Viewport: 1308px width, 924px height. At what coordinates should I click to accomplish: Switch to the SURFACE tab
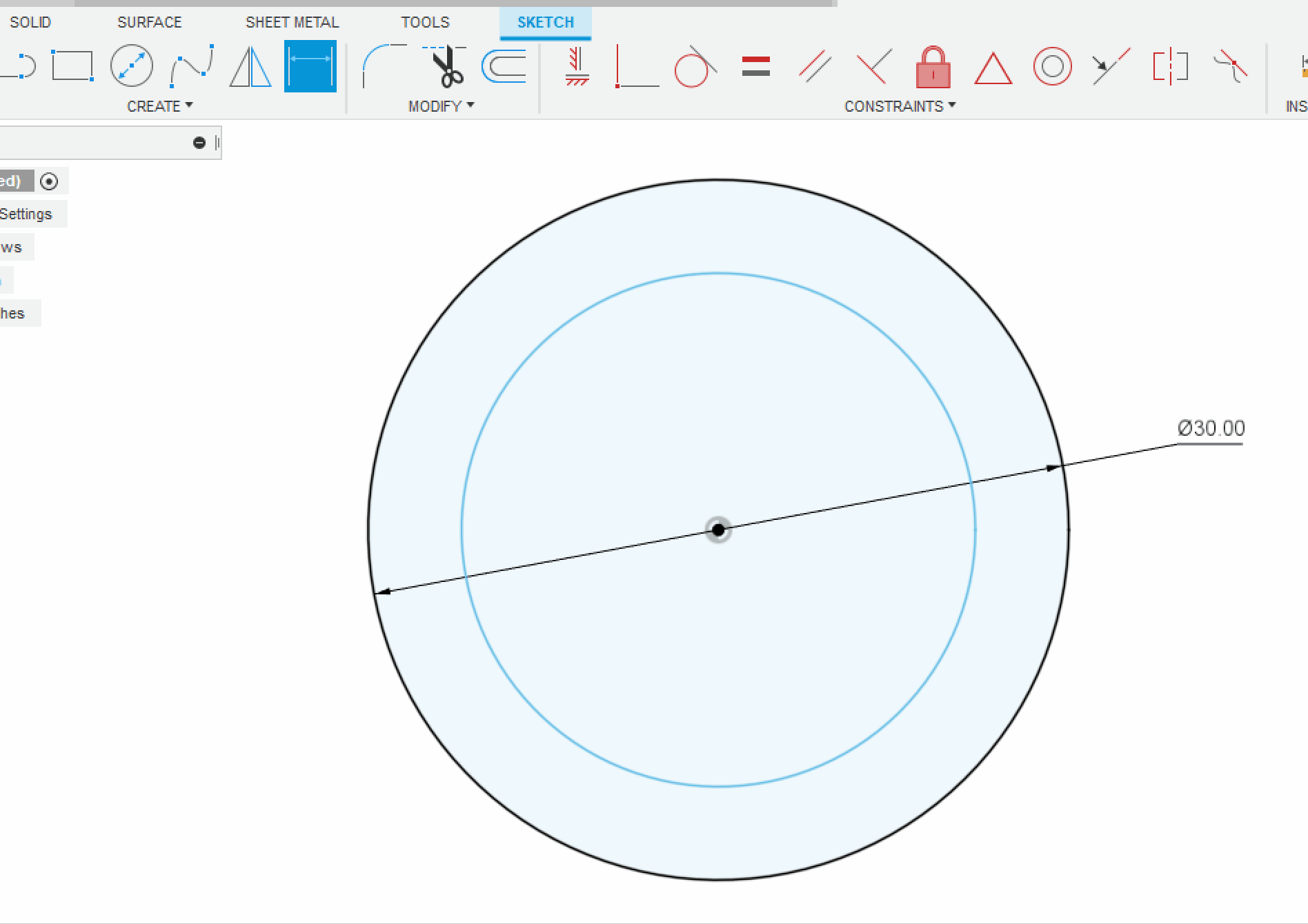tap(150, 22)
